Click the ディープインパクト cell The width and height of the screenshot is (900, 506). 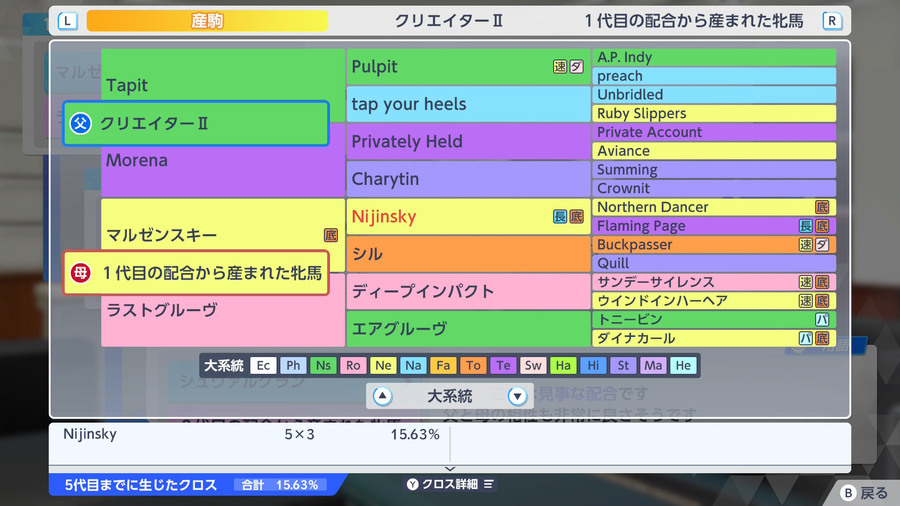pyautogui.click(x=468, y=291)
